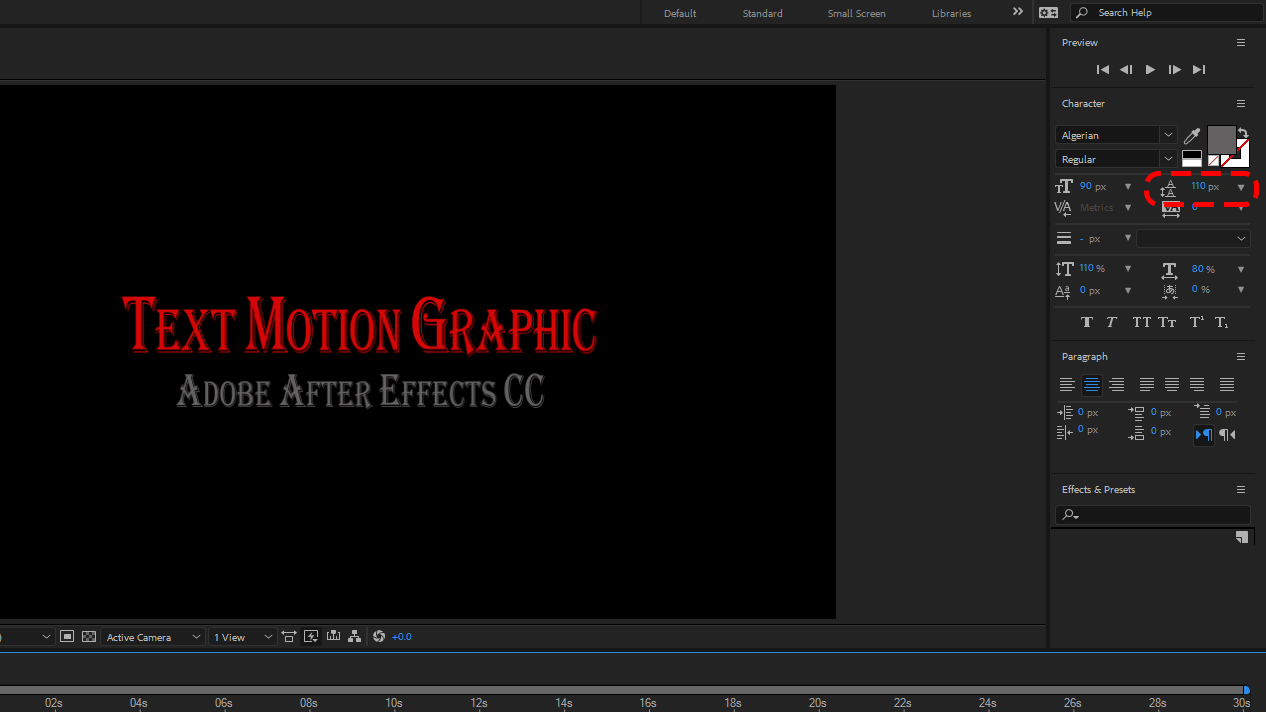
Task: Step to next frame in Preview
Action: pos(1174,70)
